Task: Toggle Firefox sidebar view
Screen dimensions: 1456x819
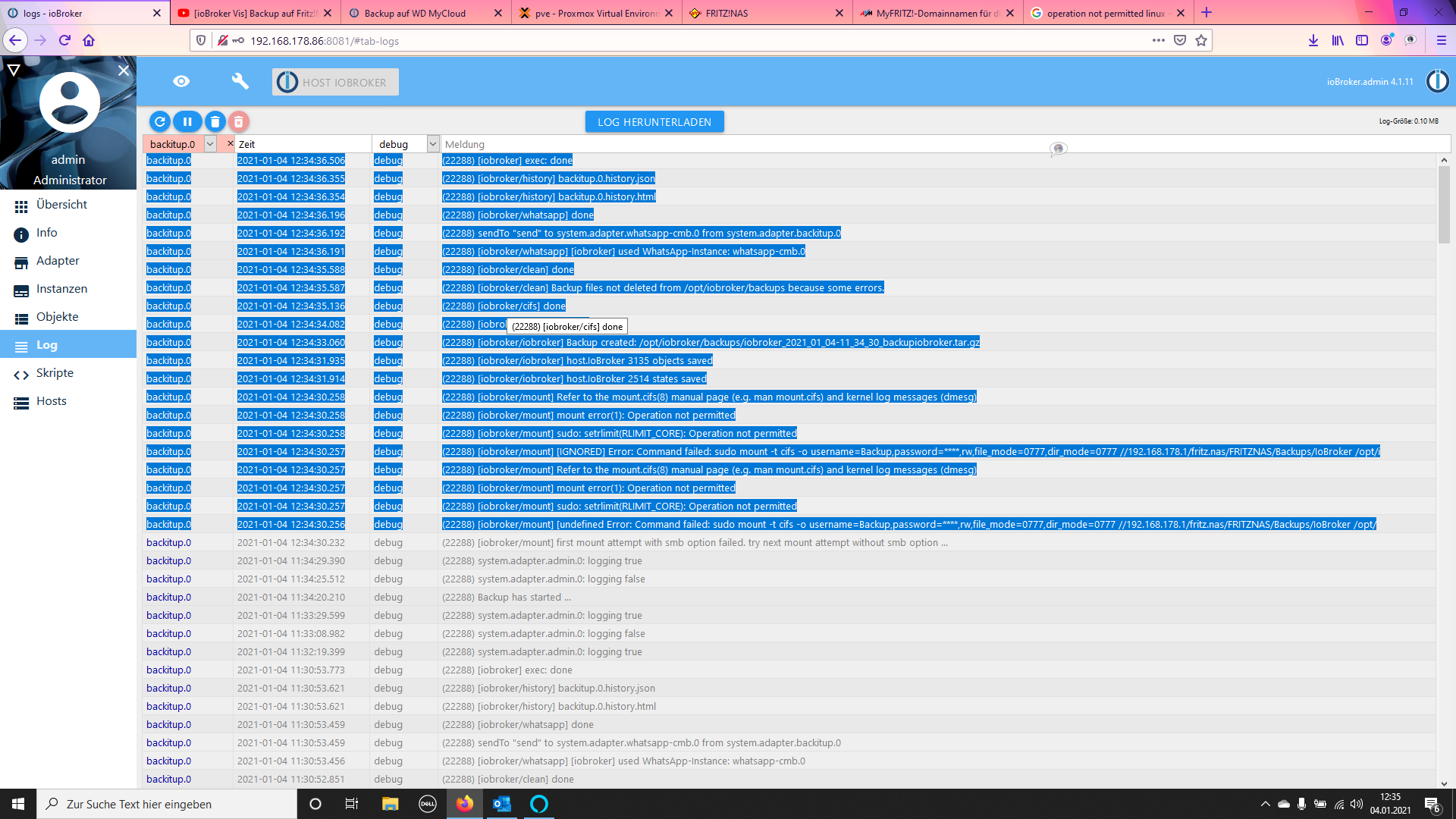Action: pos(1362,41)
